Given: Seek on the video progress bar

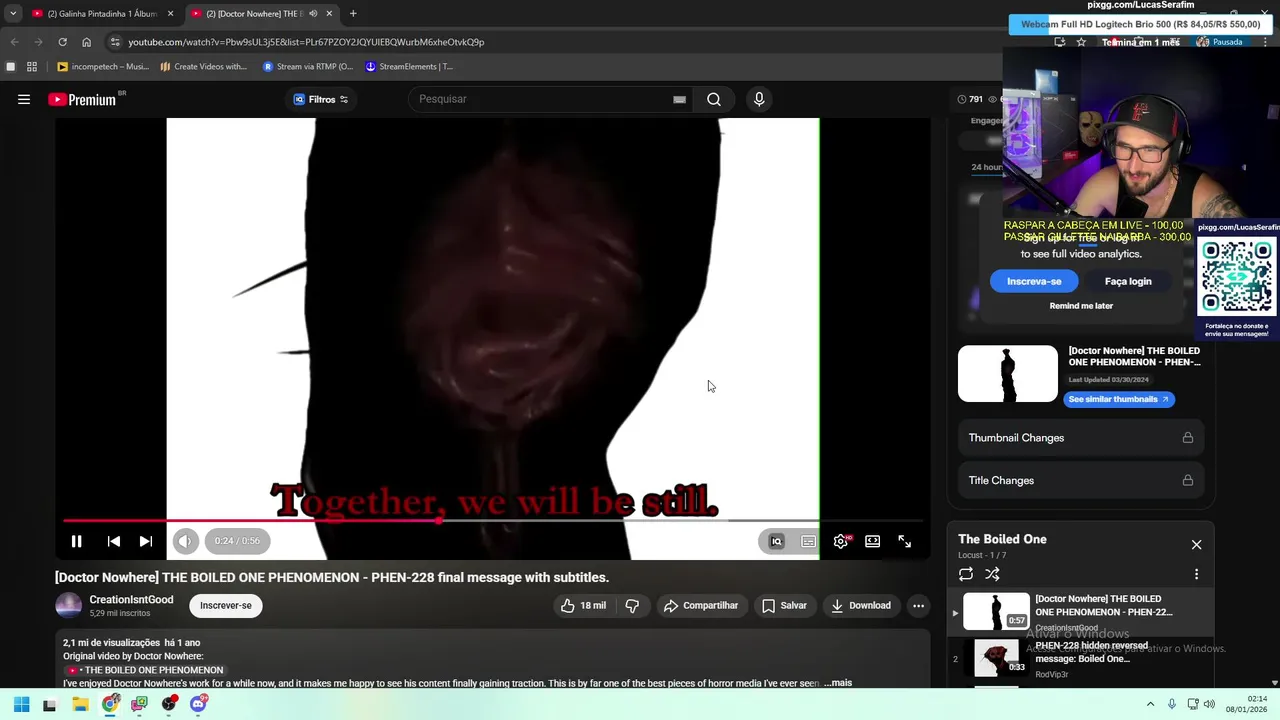Looking at the screenshot, I should [x=491, y=520].
